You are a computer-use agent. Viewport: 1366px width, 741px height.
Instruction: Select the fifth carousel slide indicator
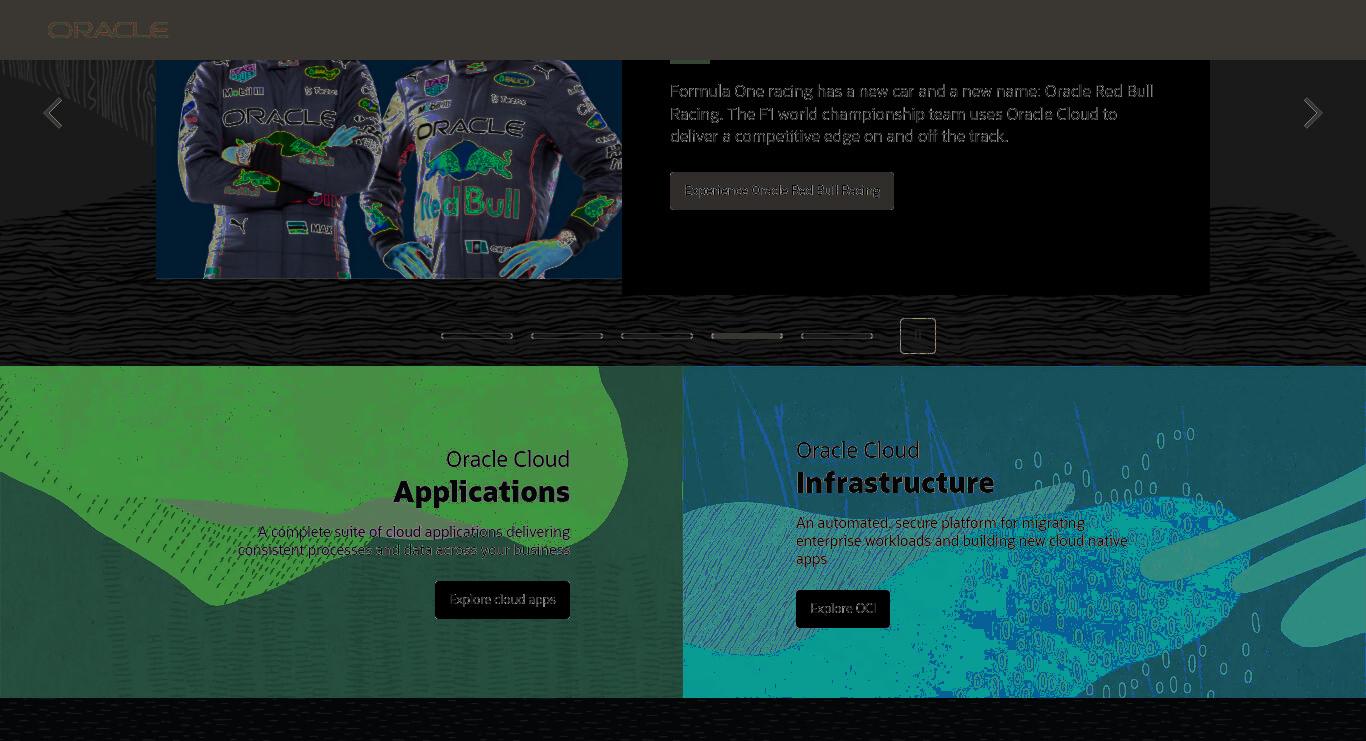pyautogui.click(x=837, y=336)
